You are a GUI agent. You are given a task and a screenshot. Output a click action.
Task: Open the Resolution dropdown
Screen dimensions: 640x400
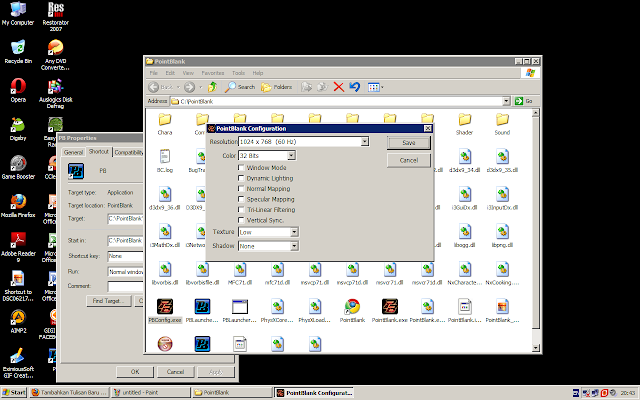[364, 142]
